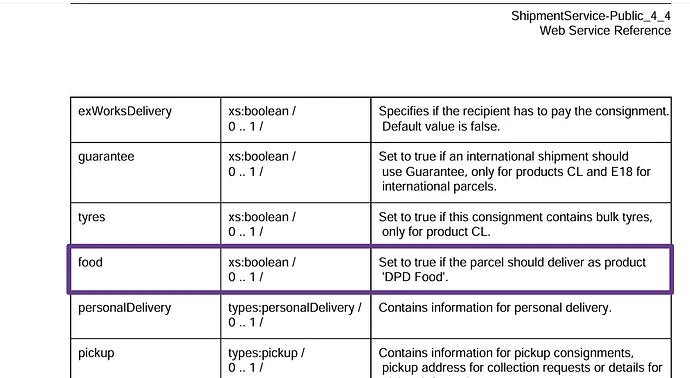Click the personal delivery description text
Screen dimensions: 690x378
[x=495, y=308]
